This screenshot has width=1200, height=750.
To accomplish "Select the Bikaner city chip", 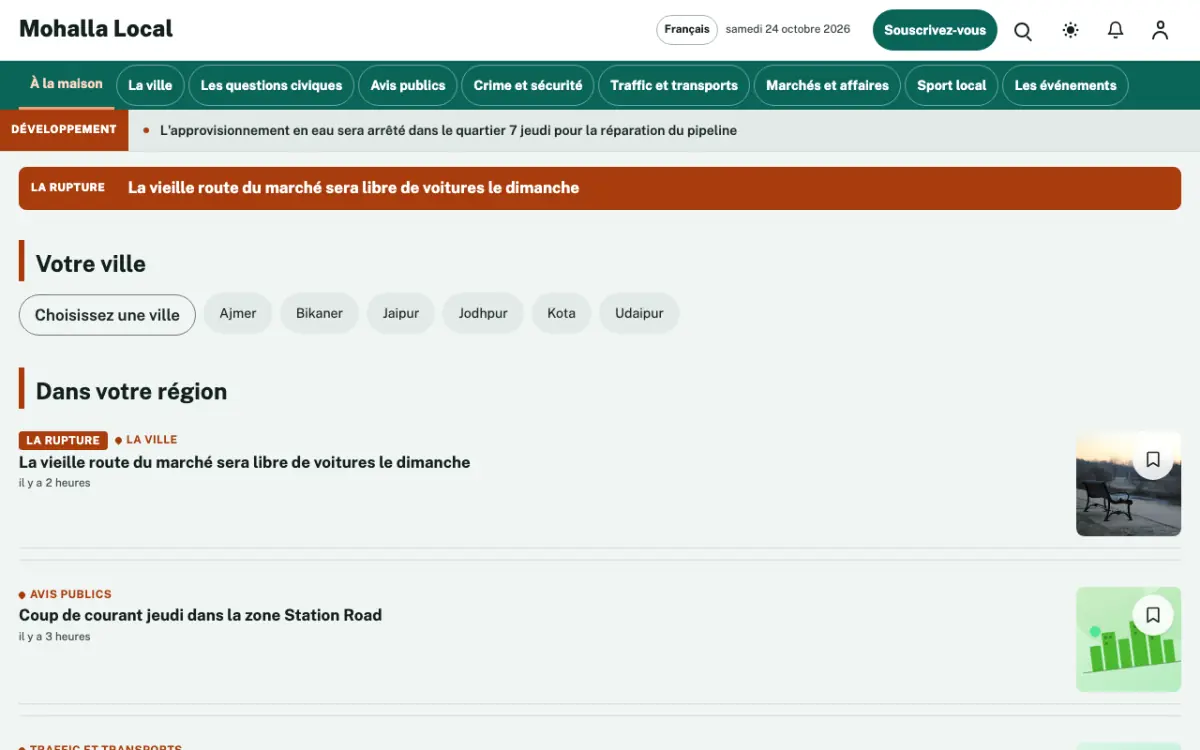I will point(319,313).
